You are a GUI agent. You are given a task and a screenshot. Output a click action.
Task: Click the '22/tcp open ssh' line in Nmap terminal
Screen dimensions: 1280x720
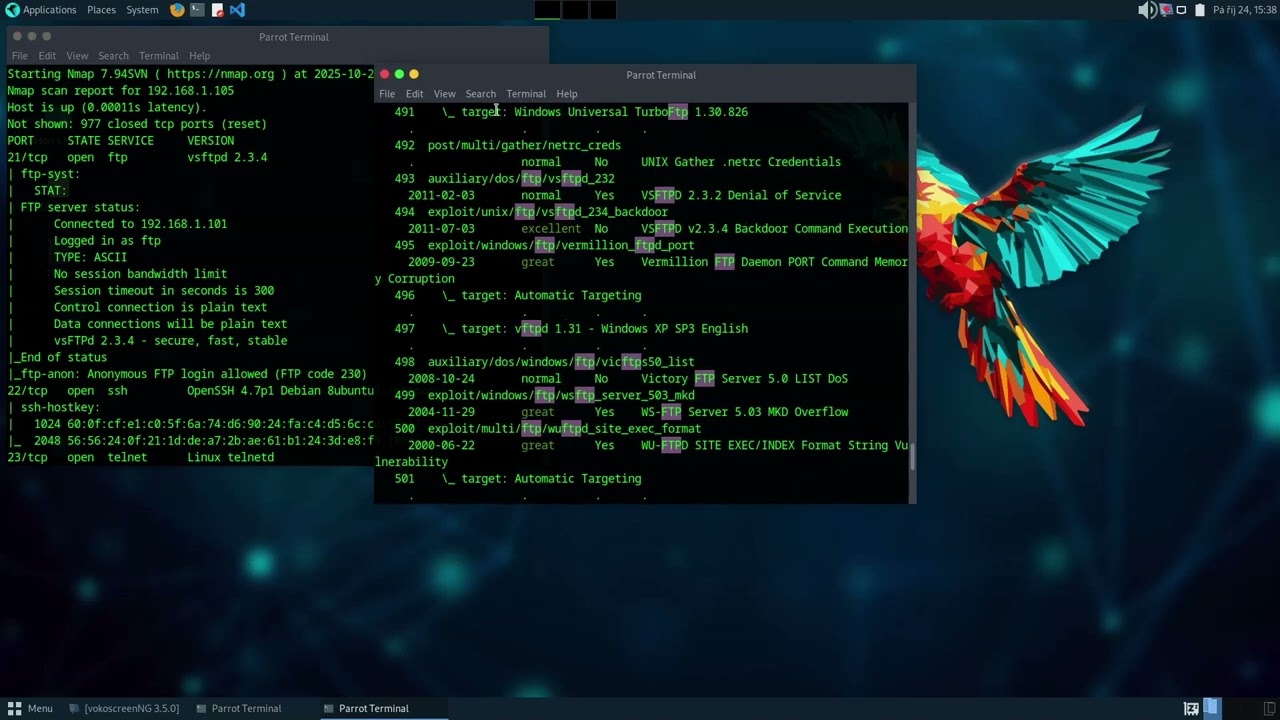tap(190, 390)
